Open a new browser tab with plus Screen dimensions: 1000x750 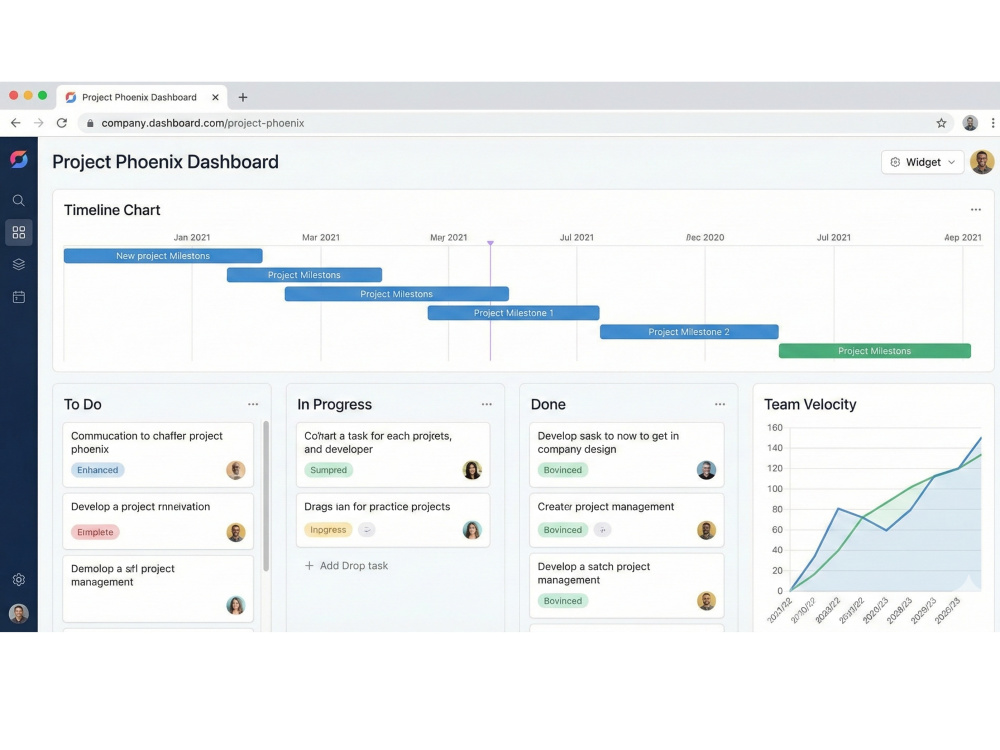pyautogui.click(x=243, y=98)
